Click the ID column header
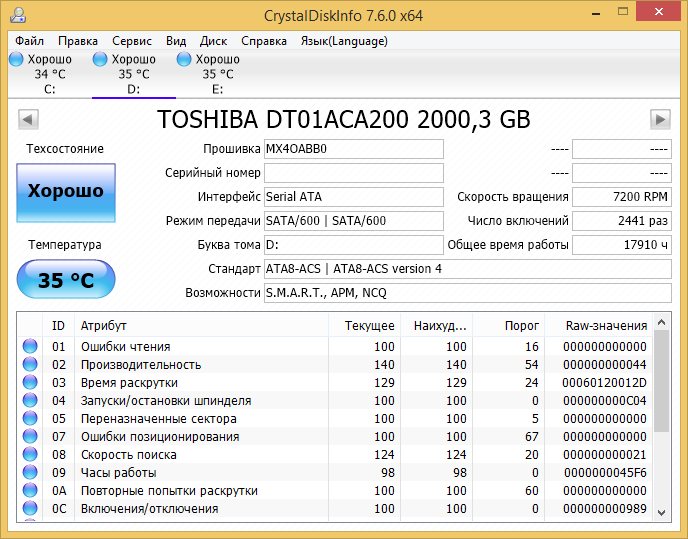This screenshot has height=539, width=688. click(x=58, y=326)
